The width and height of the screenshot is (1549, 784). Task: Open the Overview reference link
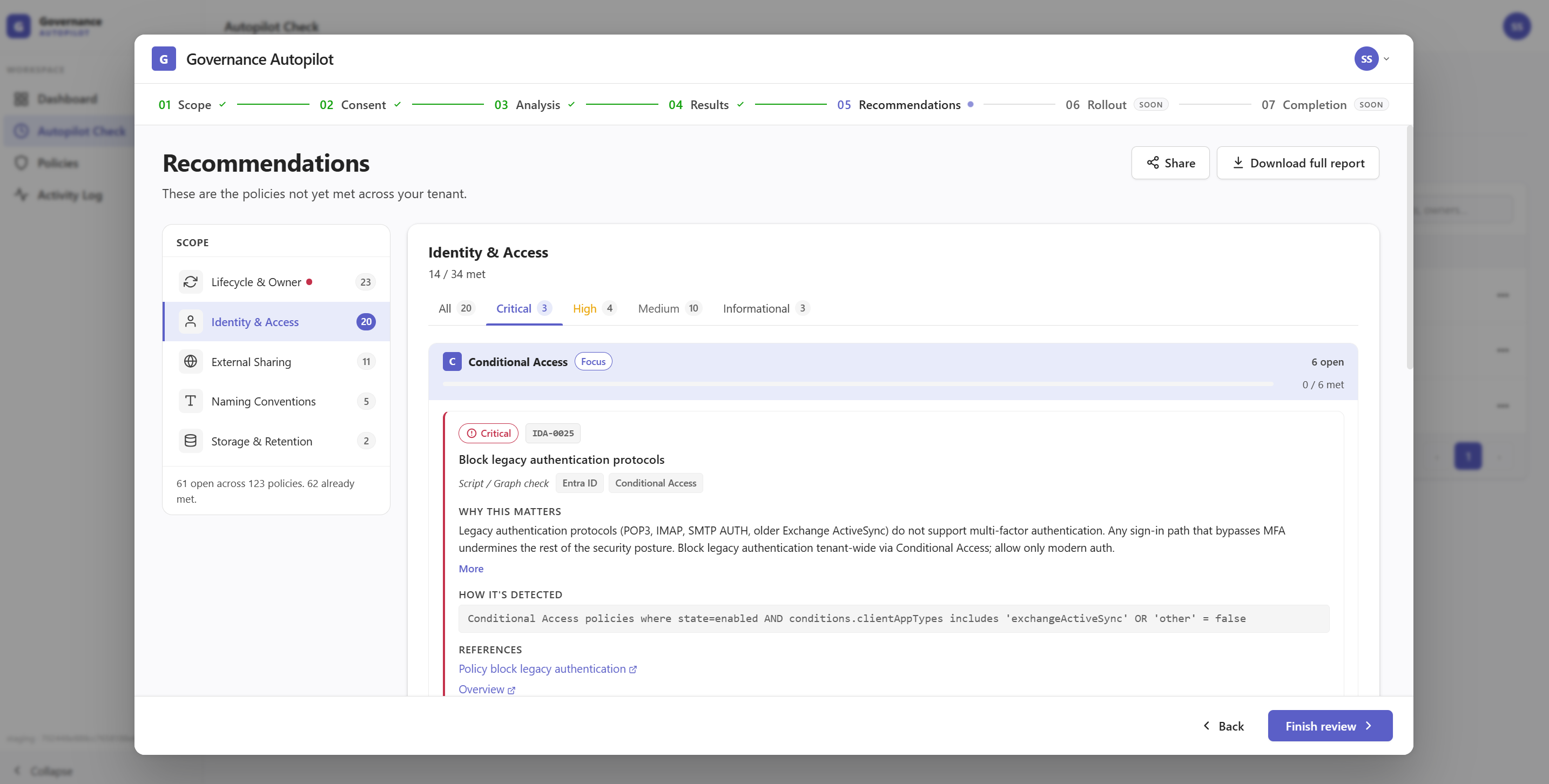(x=481, y=689)
